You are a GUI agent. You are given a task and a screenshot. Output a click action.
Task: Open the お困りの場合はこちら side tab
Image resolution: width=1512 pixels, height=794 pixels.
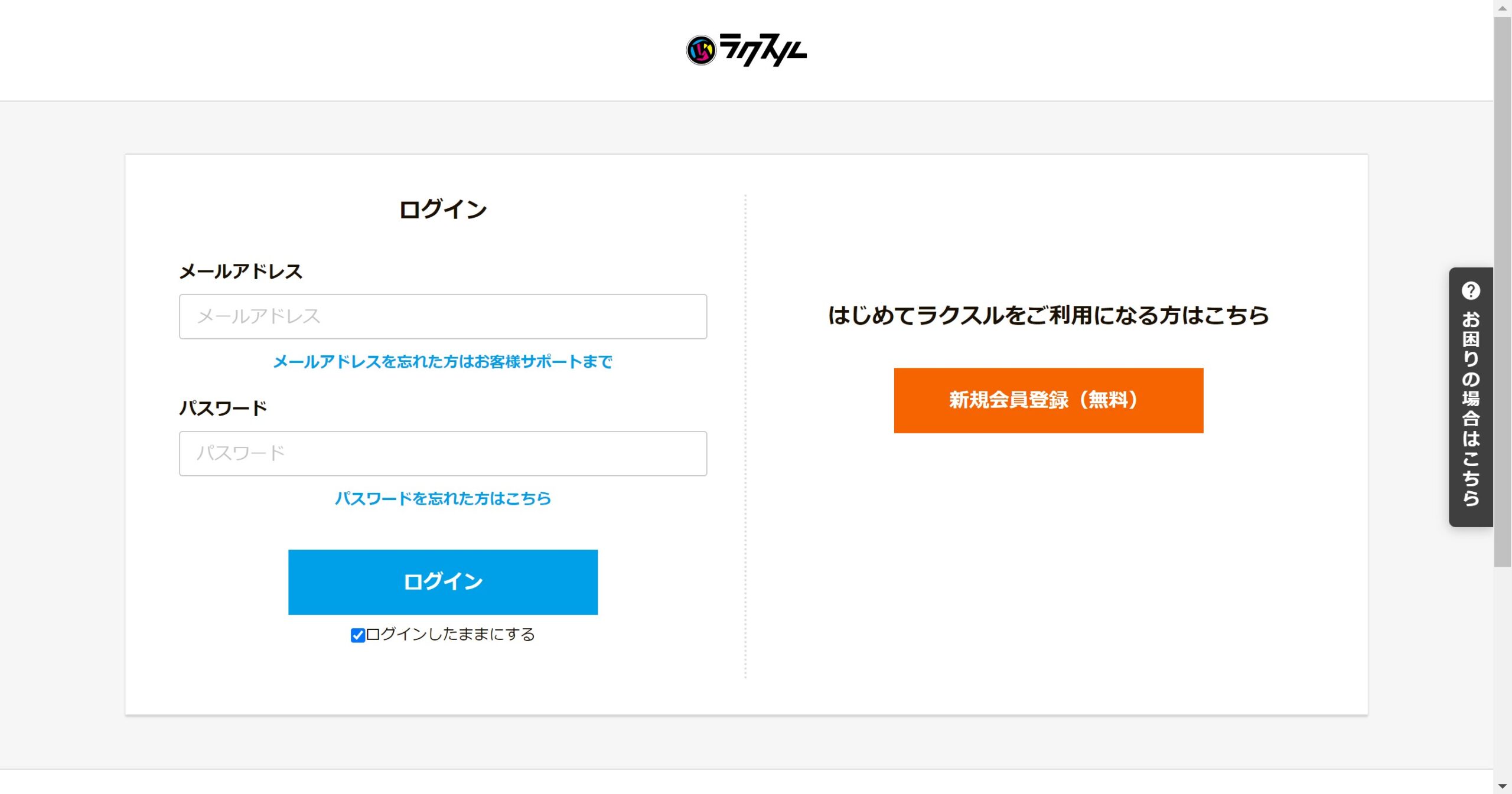point(1471,407)
